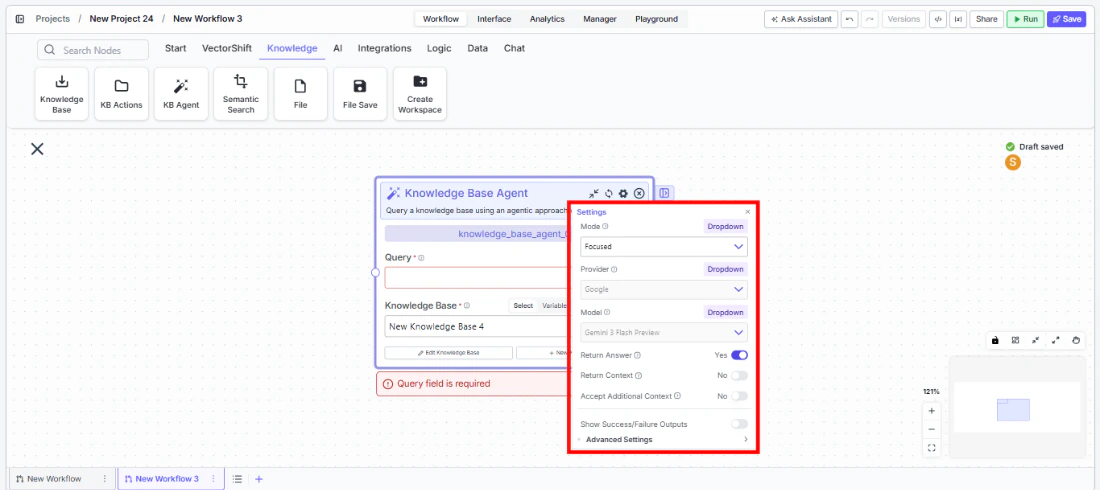Show info for the Query field
Image resolution: width=1100 pixels, height=490 pixels.
pyautogui.click(x=421, y=258)
